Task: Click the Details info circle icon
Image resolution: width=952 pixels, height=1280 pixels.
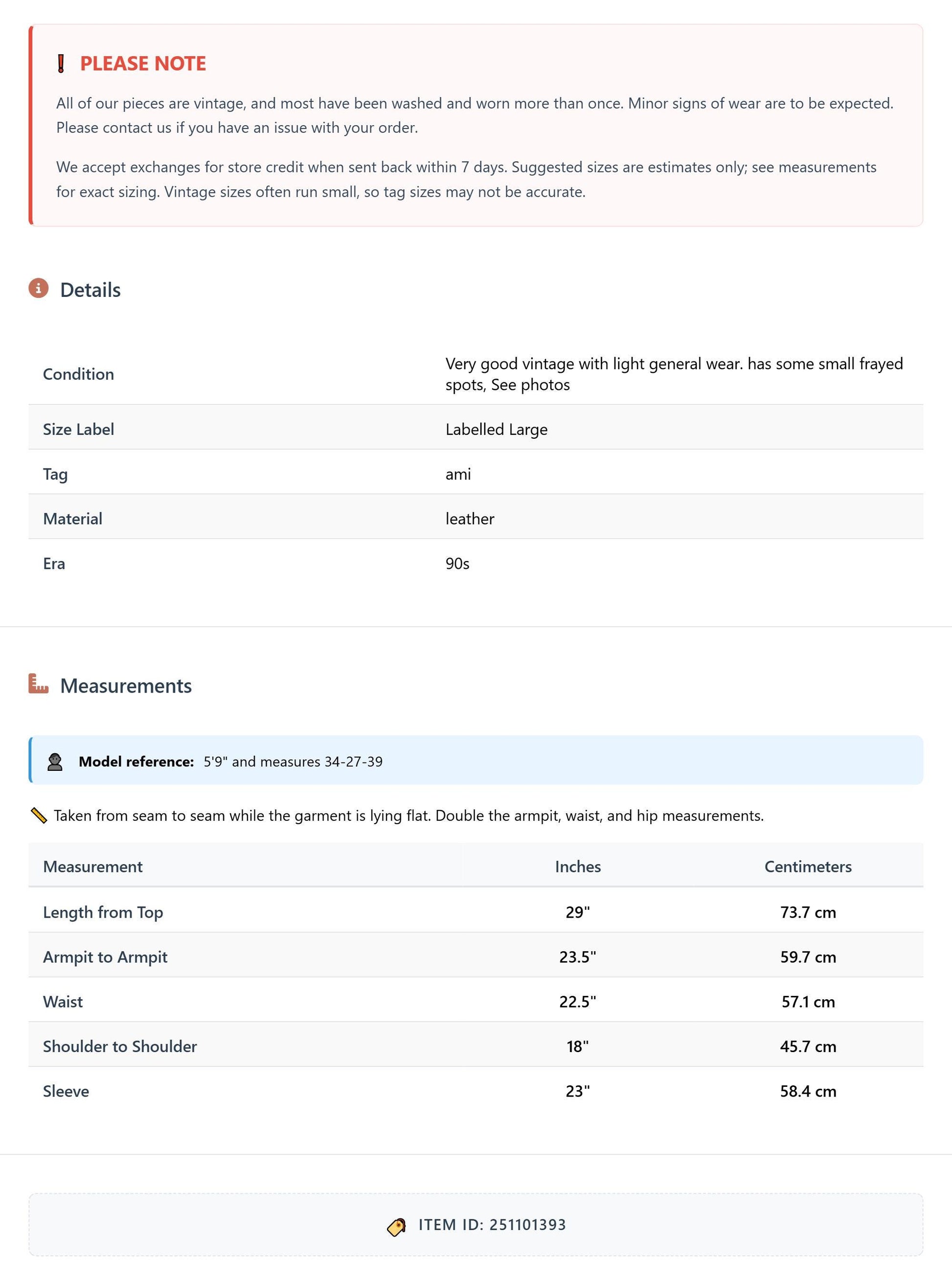Action: click(39, 288)
